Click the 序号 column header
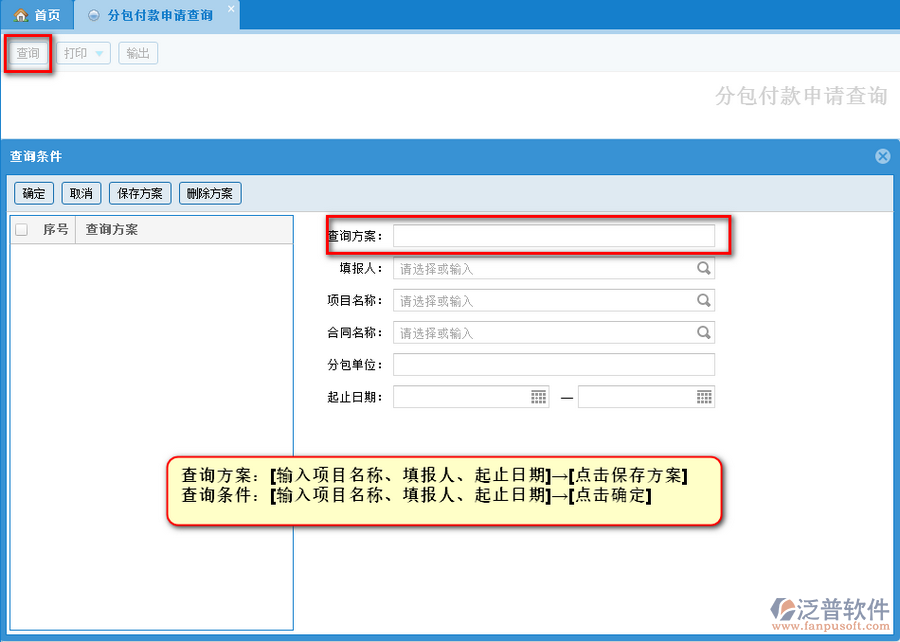 coord(56,229)
